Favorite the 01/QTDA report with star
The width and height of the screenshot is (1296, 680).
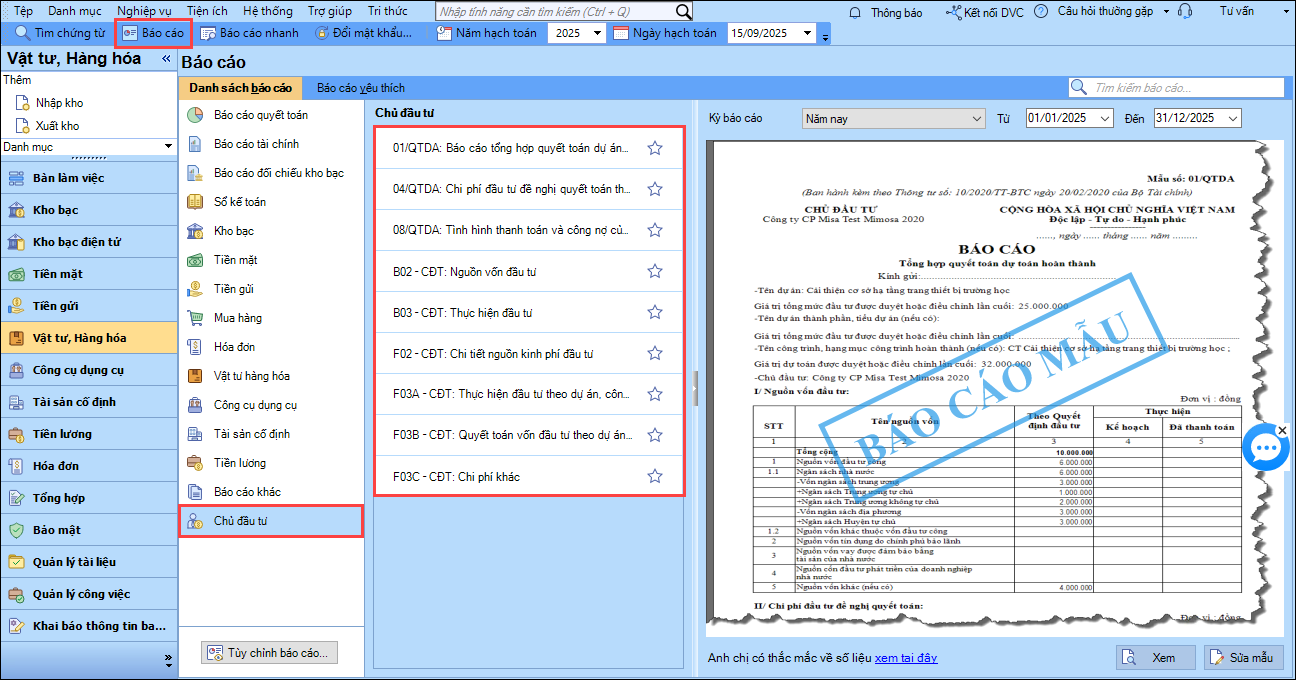tap(655, 148)
